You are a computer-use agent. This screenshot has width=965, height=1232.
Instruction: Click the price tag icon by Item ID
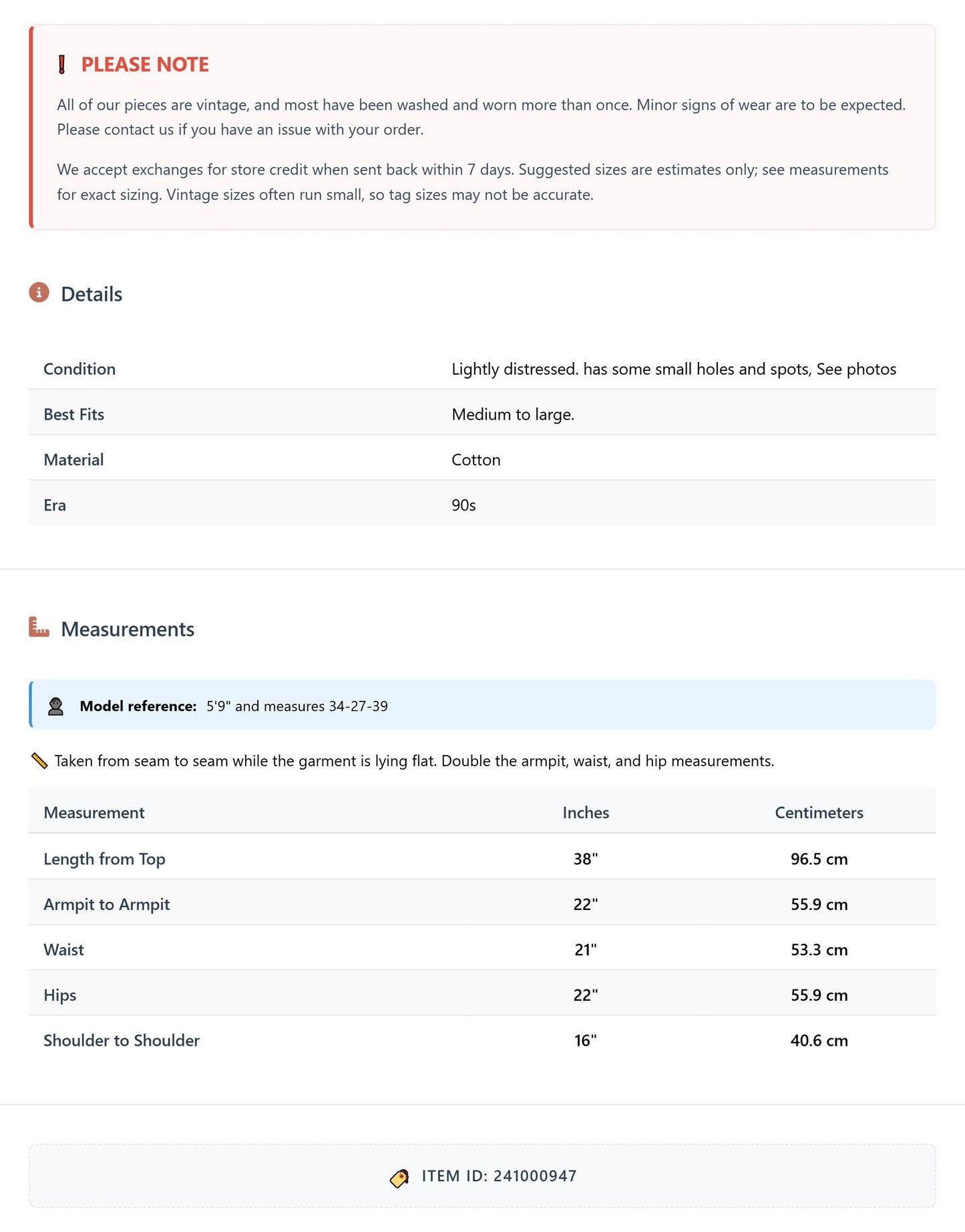(399, 1178)
